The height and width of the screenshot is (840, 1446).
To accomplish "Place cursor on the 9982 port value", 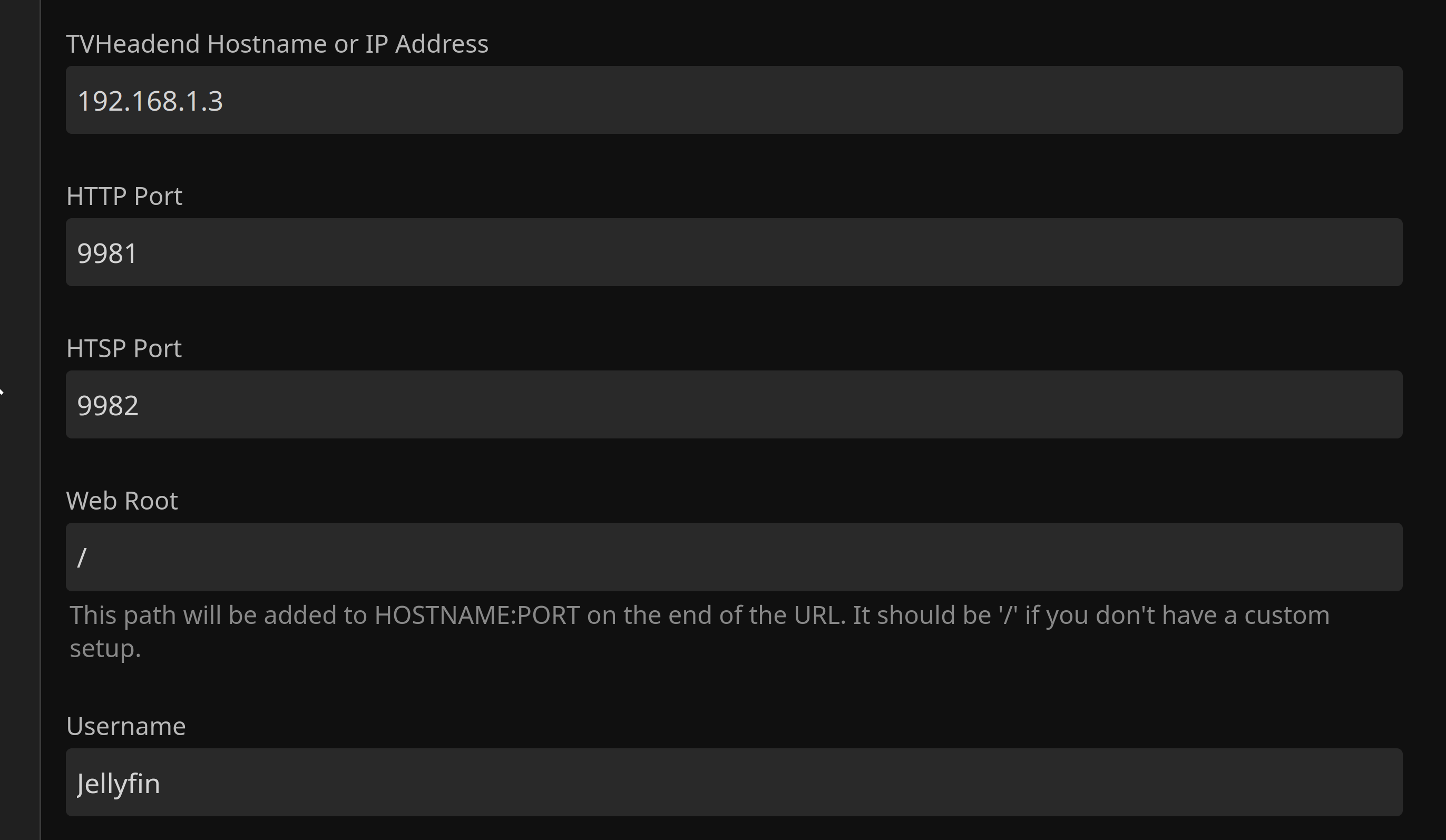I will [108, 406].
